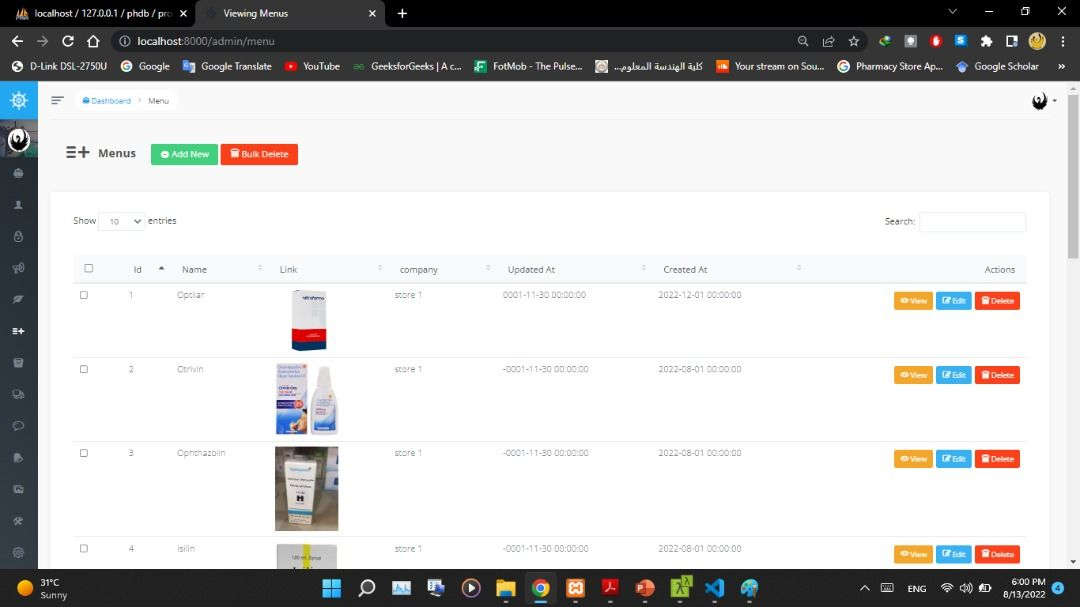Sort table by Link column
The width and height of the screenshot is (1080, 607).
(x=331, y=269)
